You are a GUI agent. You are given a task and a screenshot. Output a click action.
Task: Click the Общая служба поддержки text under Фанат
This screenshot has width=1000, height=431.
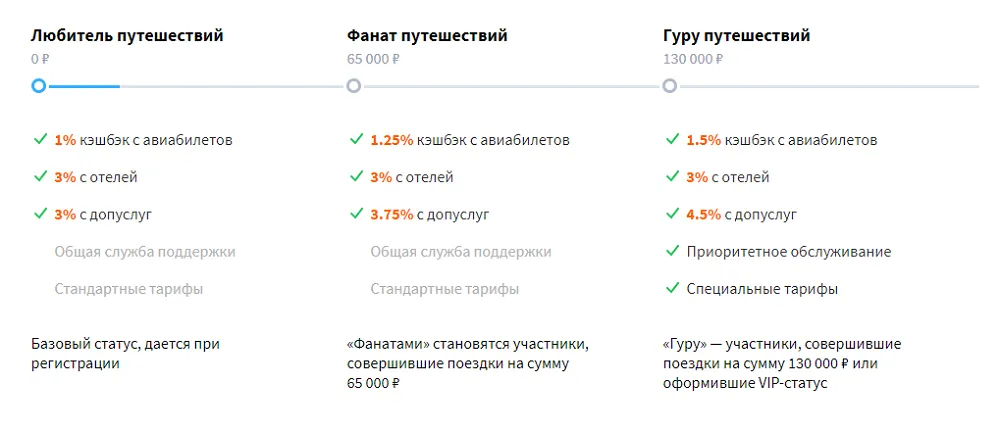pyautogui.click(x=461, y=252)
